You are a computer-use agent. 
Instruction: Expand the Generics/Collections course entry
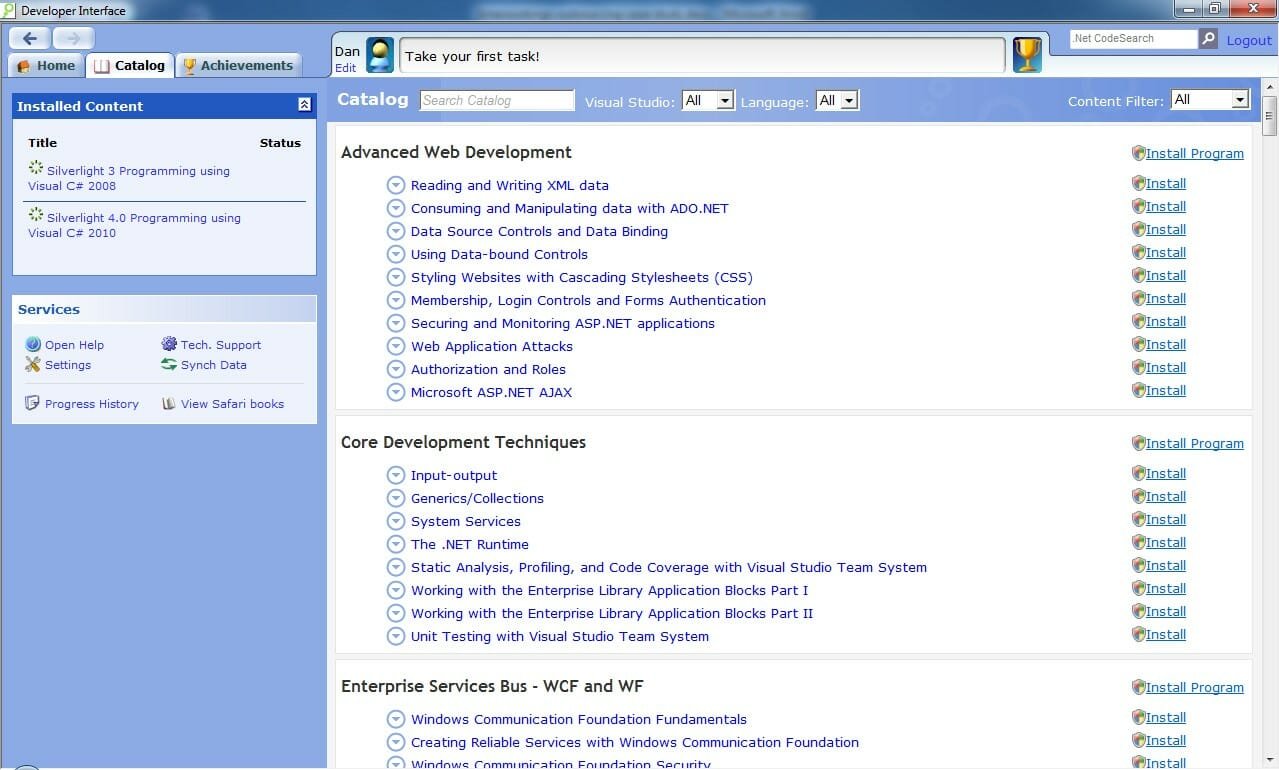396,499
